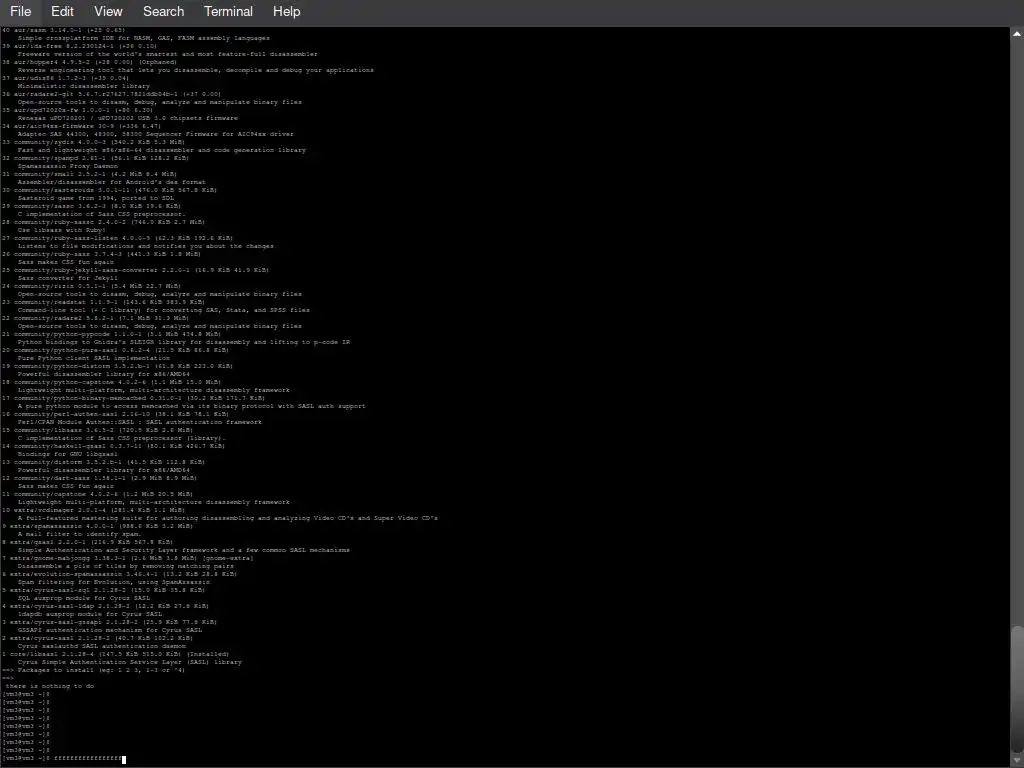Click the 'Packages to install' prompt line
This screenshot has width=1024, height=768.
pyautogui.click(x=93, y=670)
